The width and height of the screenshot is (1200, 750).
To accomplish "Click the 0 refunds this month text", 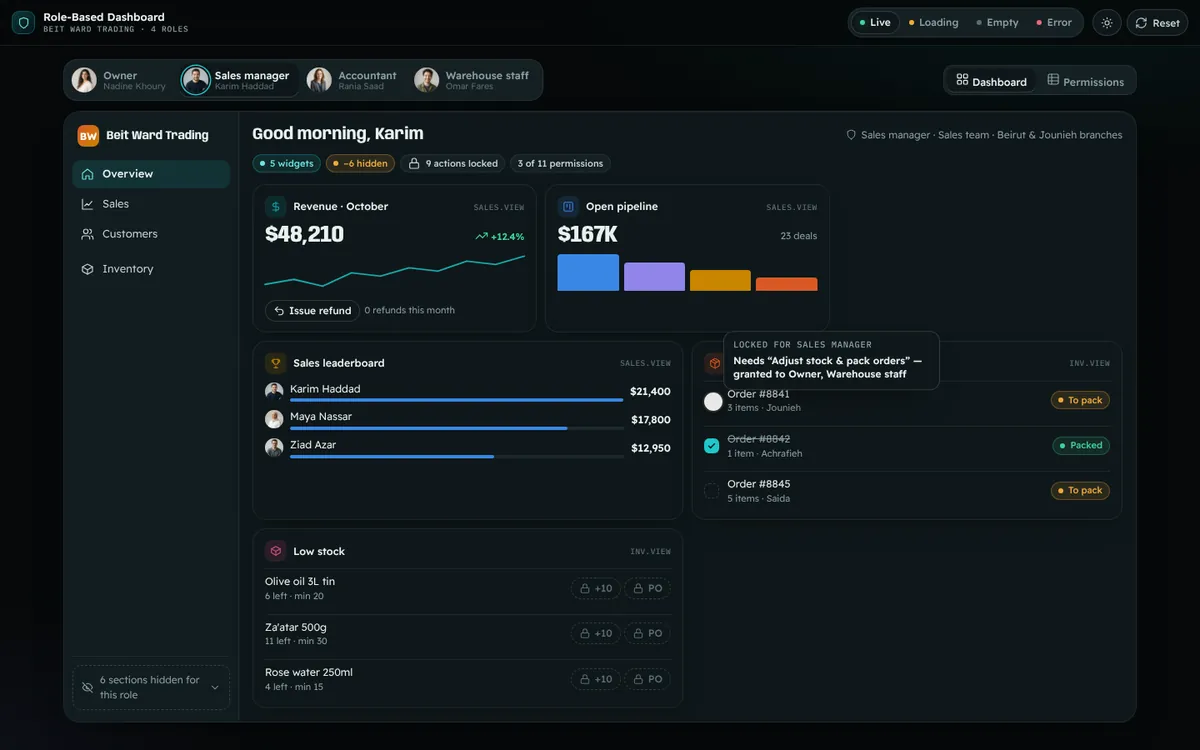I will click(x=409, y=311).
